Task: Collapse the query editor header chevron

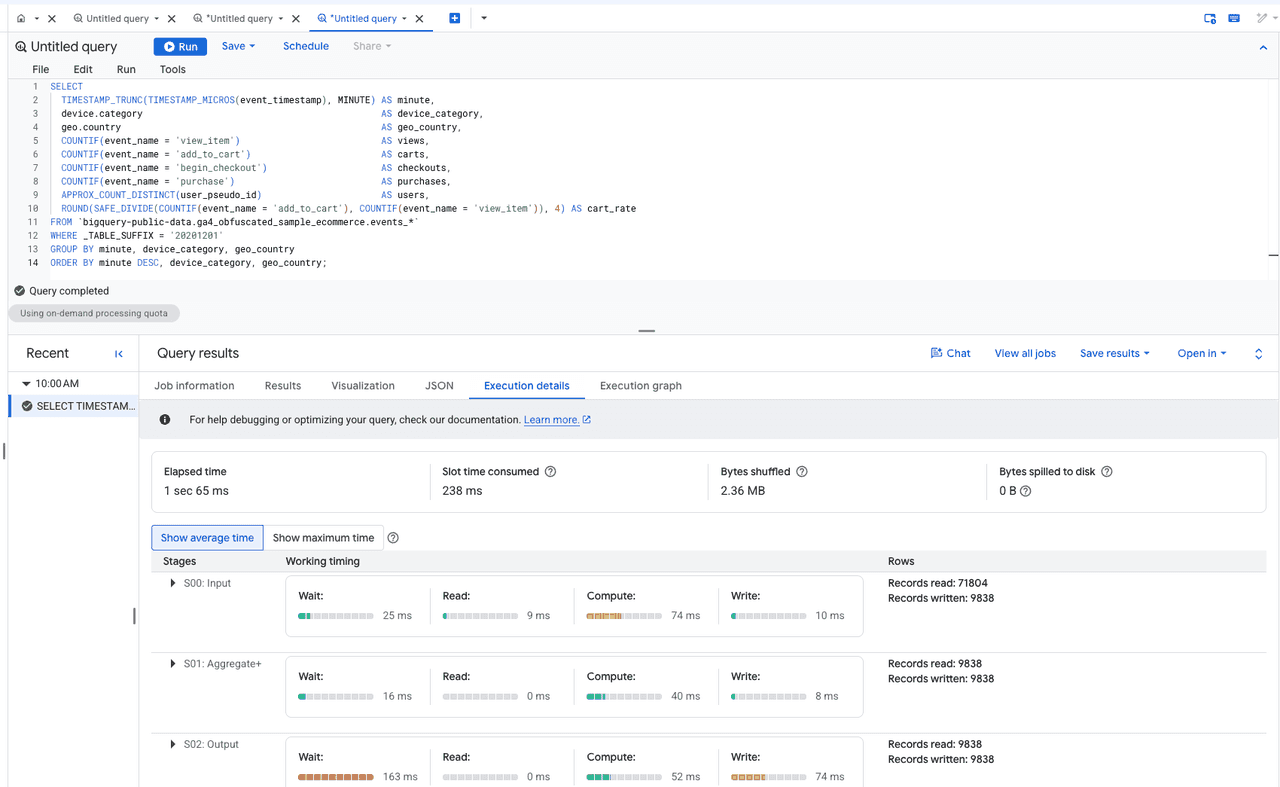Action: pos(1263,47)
